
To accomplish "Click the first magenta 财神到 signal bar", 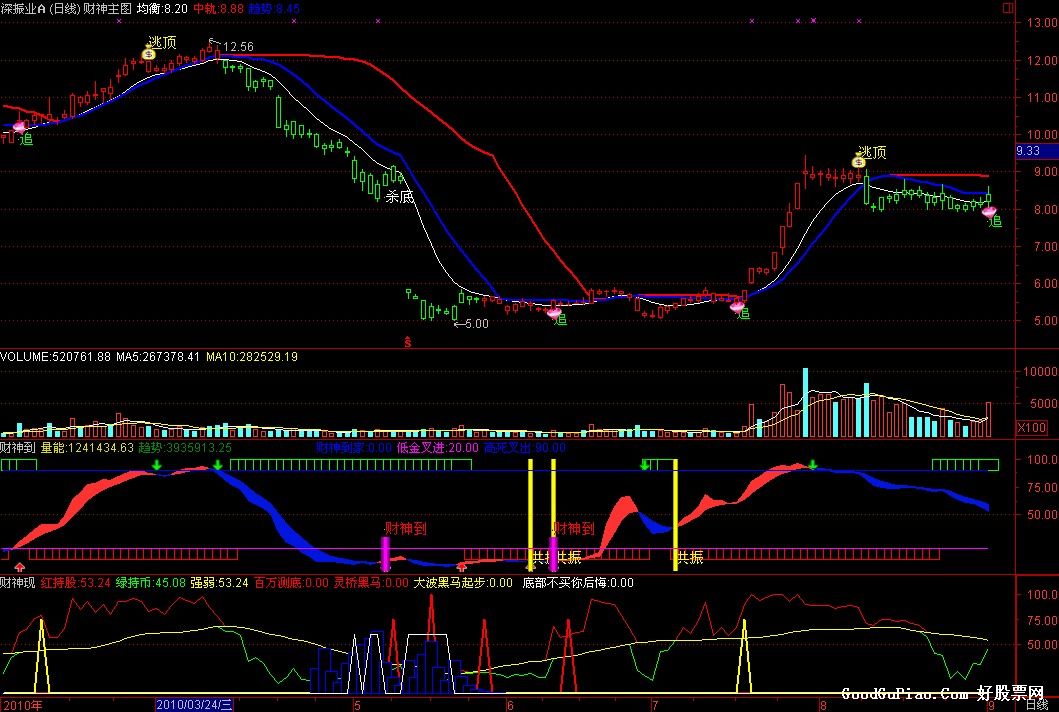I will (x=386, y=554).
